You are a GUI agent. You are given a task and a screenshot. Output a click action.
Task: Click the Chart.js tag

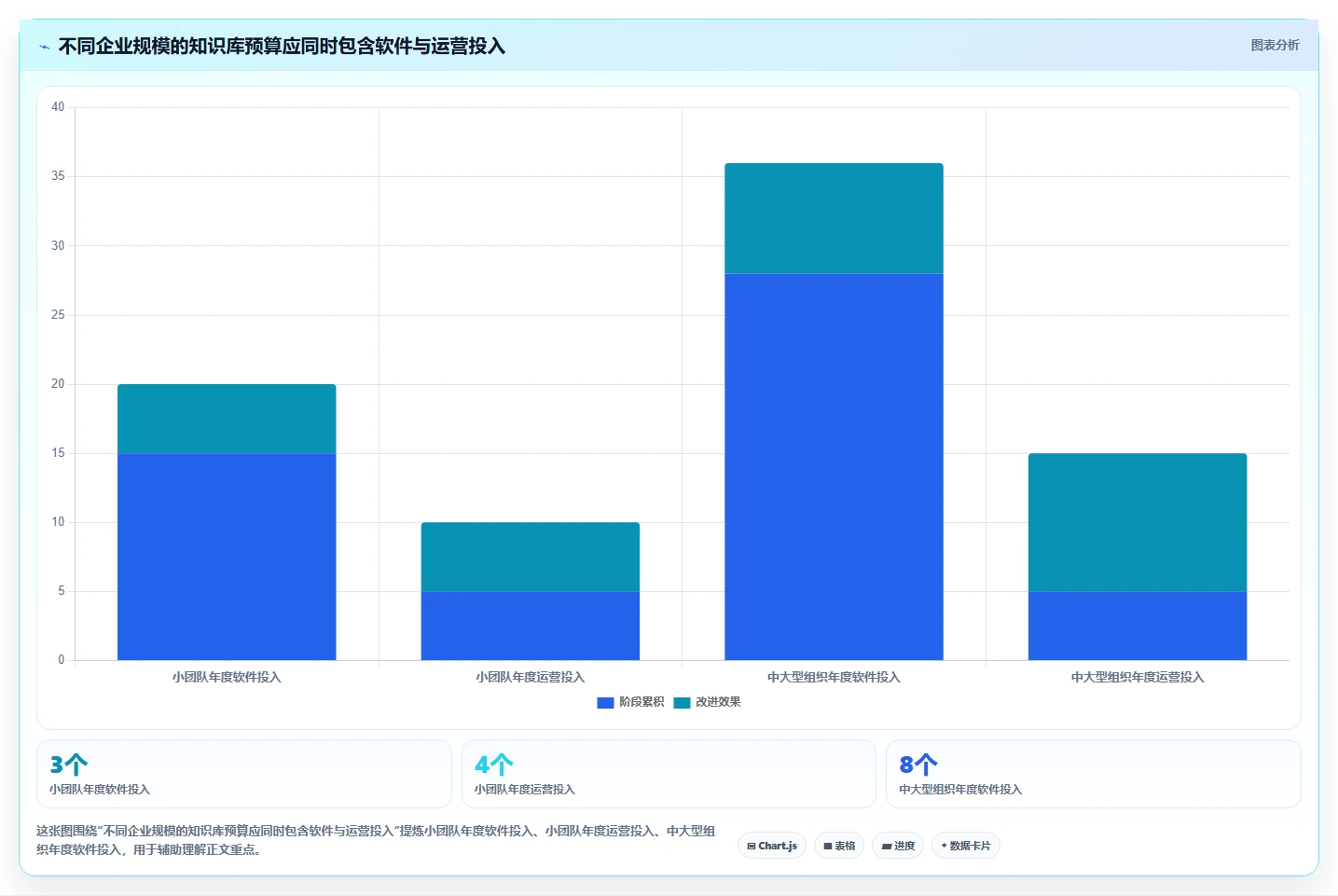point(772,846)
